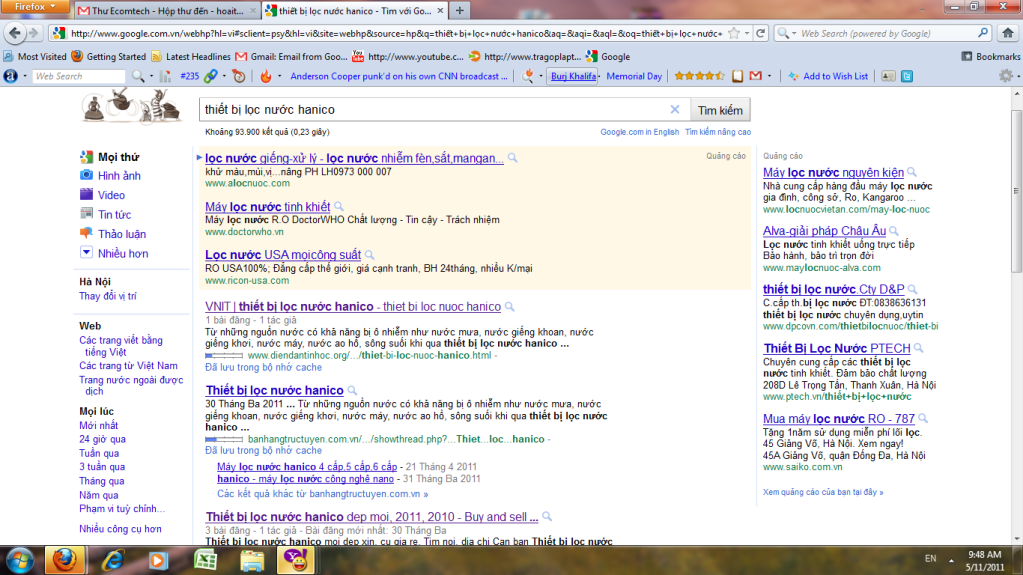Click the preview magnifier next to the VNIT result
The width and height of the screenshot is (1023, 575).
[x=510, y=307]
